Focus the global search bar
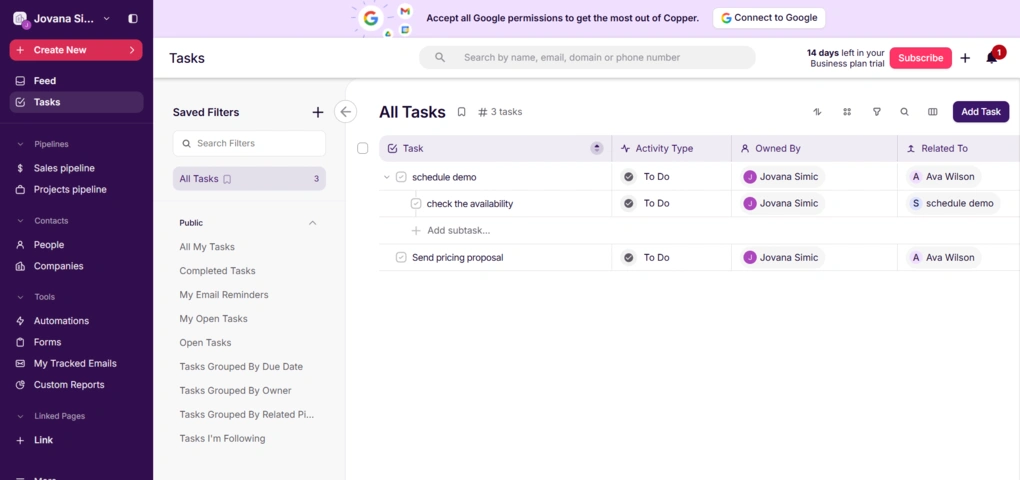The width and height of the screenshot is (1020, 480). pyautogui.click(x=587, y=57)
